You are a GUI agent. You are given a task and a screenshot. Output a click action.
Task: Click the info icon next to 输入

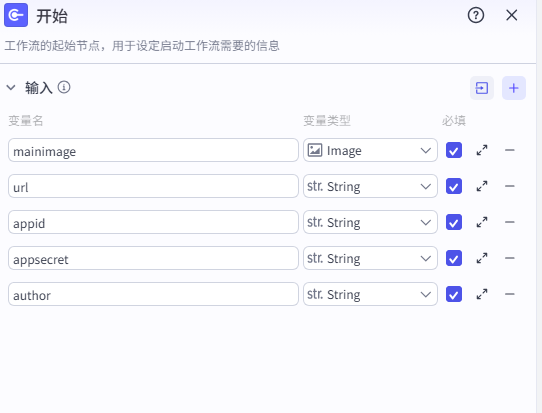coord(64,87)
